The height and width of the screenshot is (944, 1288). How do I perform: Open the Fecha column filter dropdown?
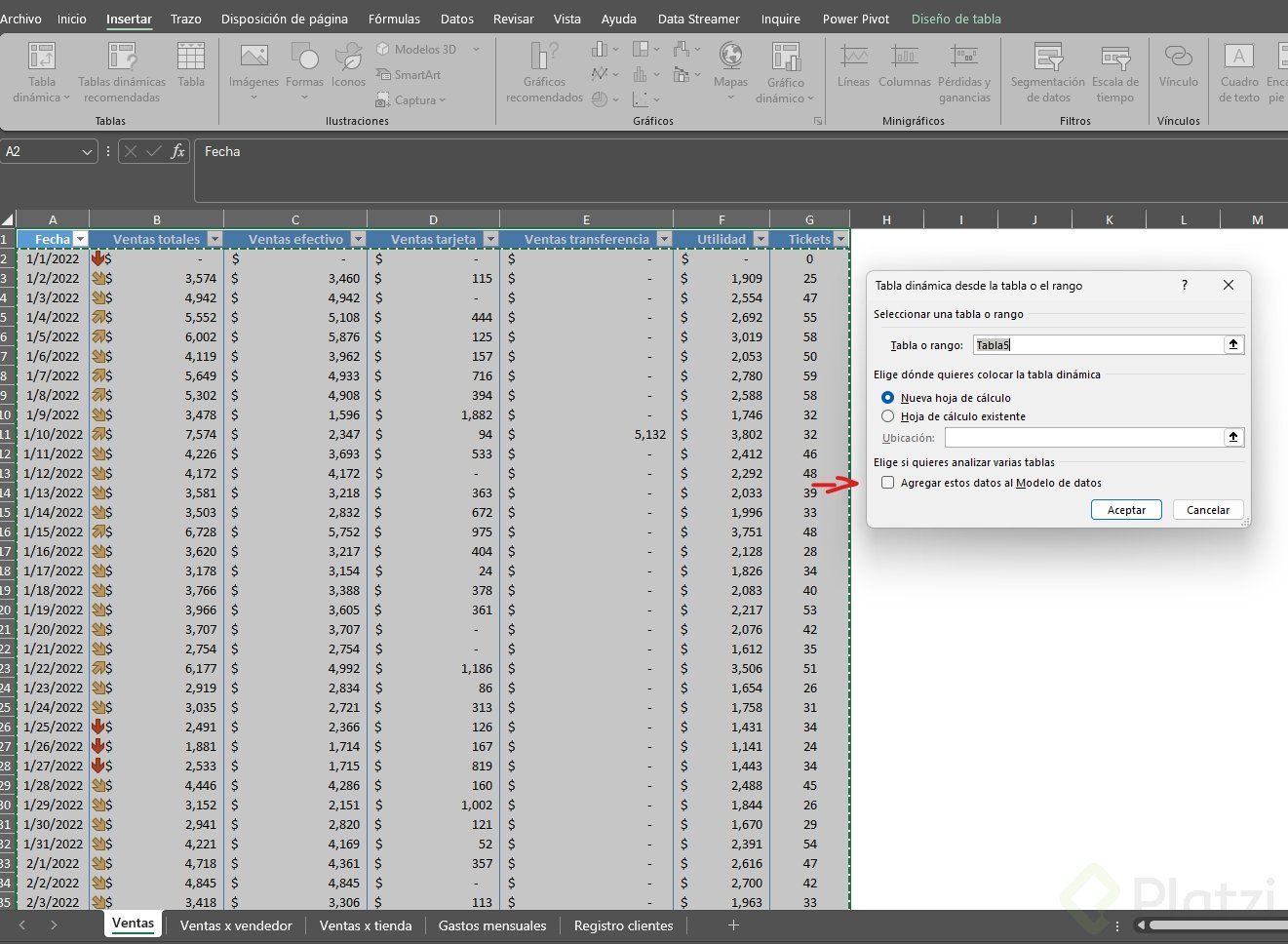(x=81, y=239)
